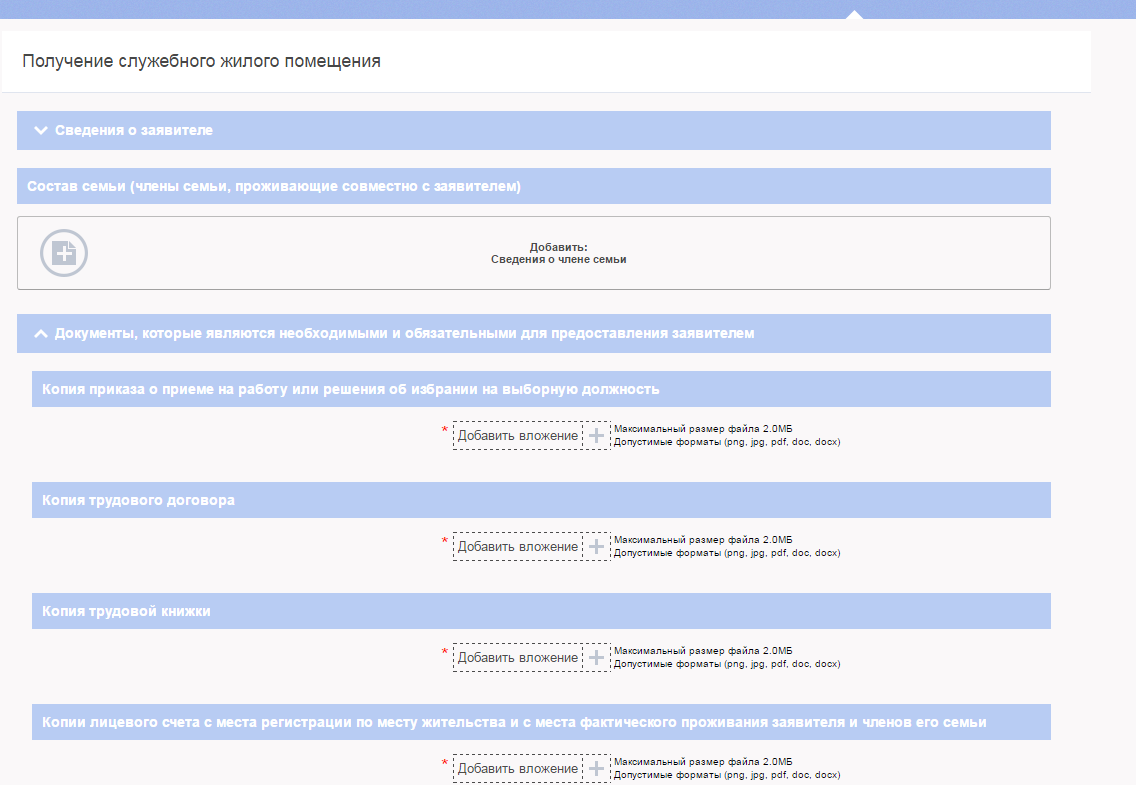Collapse the Документы, которые являются необходимыми section title

(x=404, y=334)
